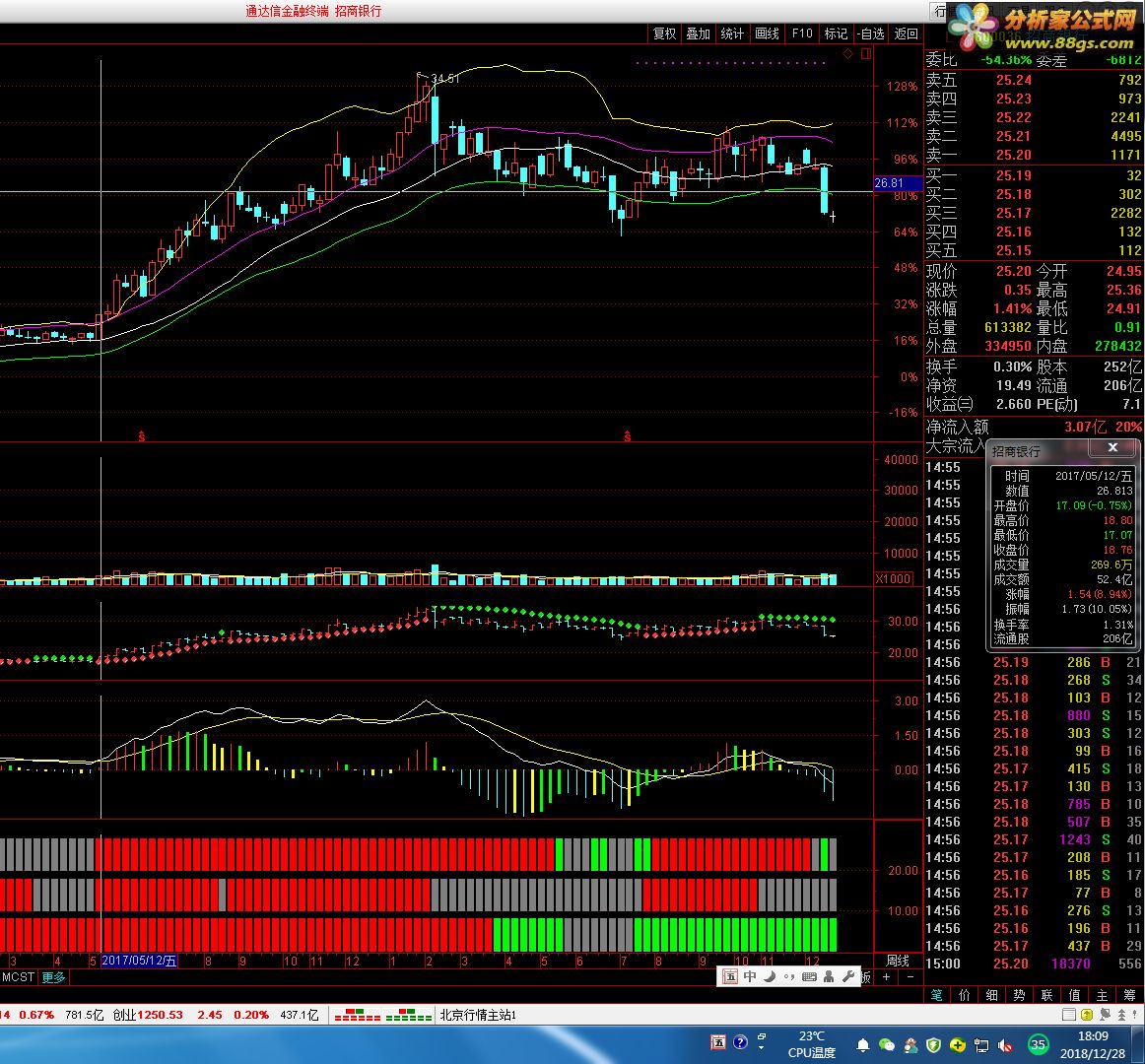Click the red diamond icon above chart

pyautogui.click(x=847, y=53)
